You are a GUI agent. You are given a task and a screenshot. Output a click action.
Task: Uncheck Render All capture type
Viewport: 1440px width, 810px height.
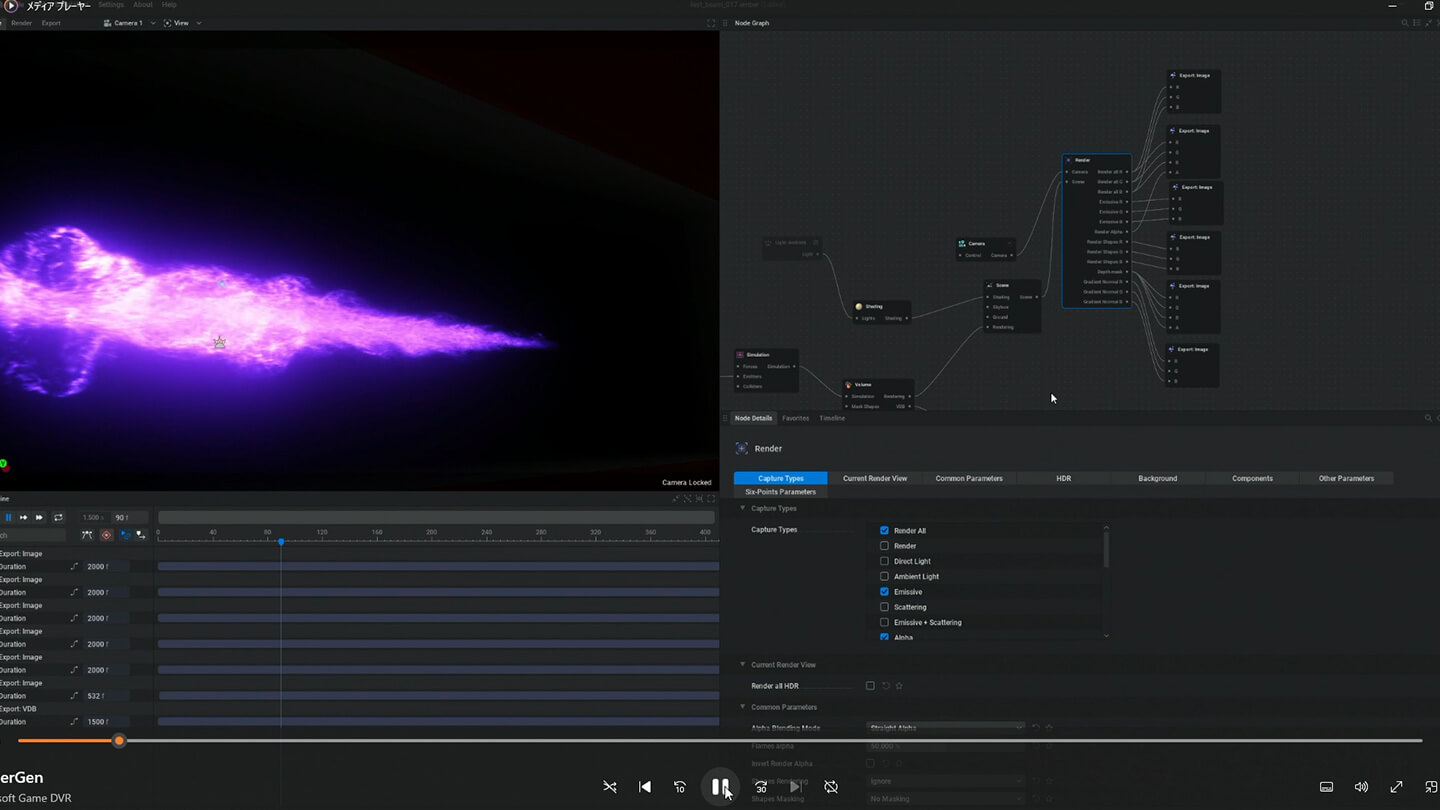[884, 531]
